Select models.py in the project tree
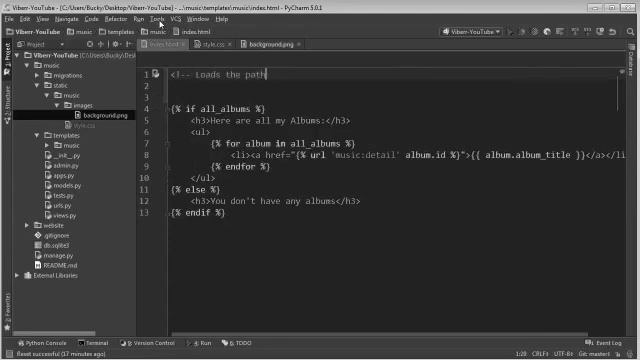The image size is (640, 360). 63,185
